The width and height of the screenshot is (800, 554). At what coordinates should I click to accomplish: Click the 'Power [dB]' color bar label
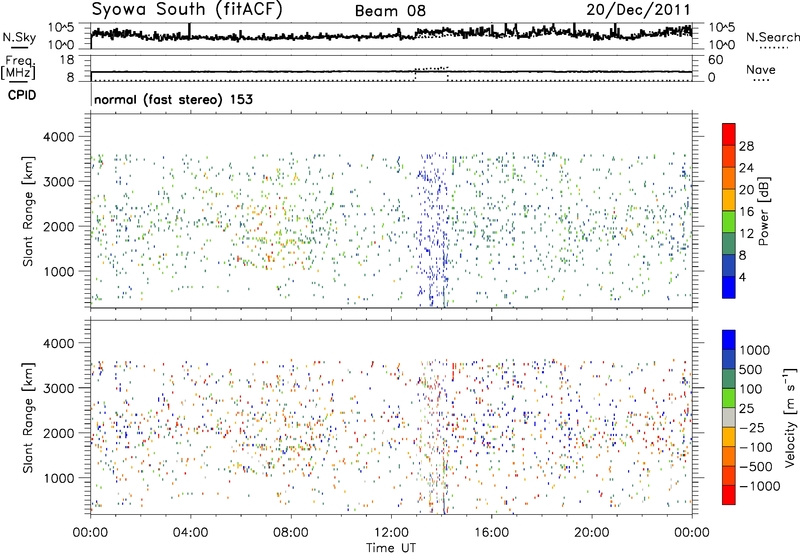coord(763,211)
